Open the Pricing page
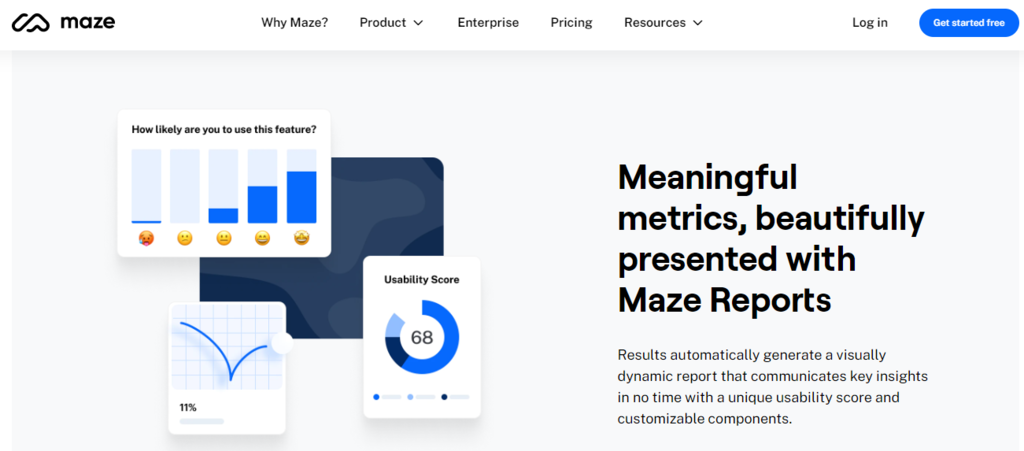1024x451 pixels. point(571,22)
